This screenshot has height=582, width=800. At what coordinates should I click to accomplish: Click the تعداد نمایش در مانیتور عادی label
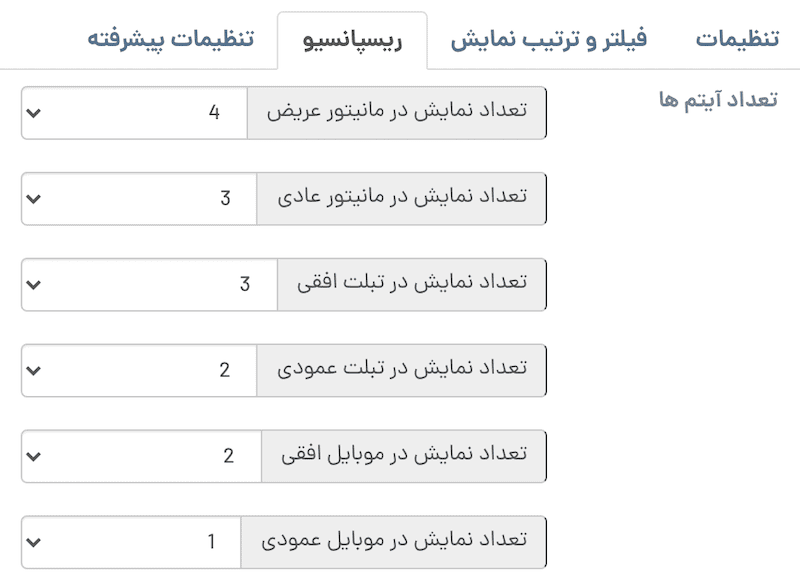click(x=401, y=198)
